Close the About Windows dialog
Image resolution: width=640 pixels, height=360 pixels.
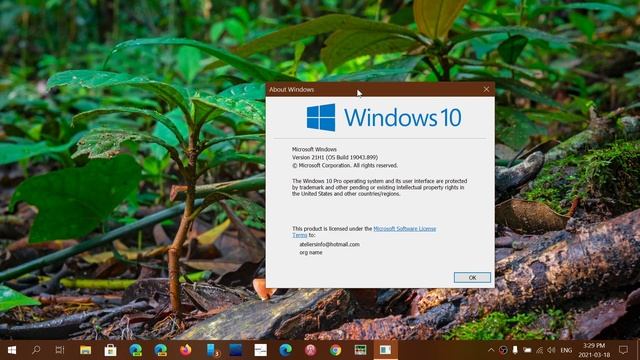(x=486, y=89)
